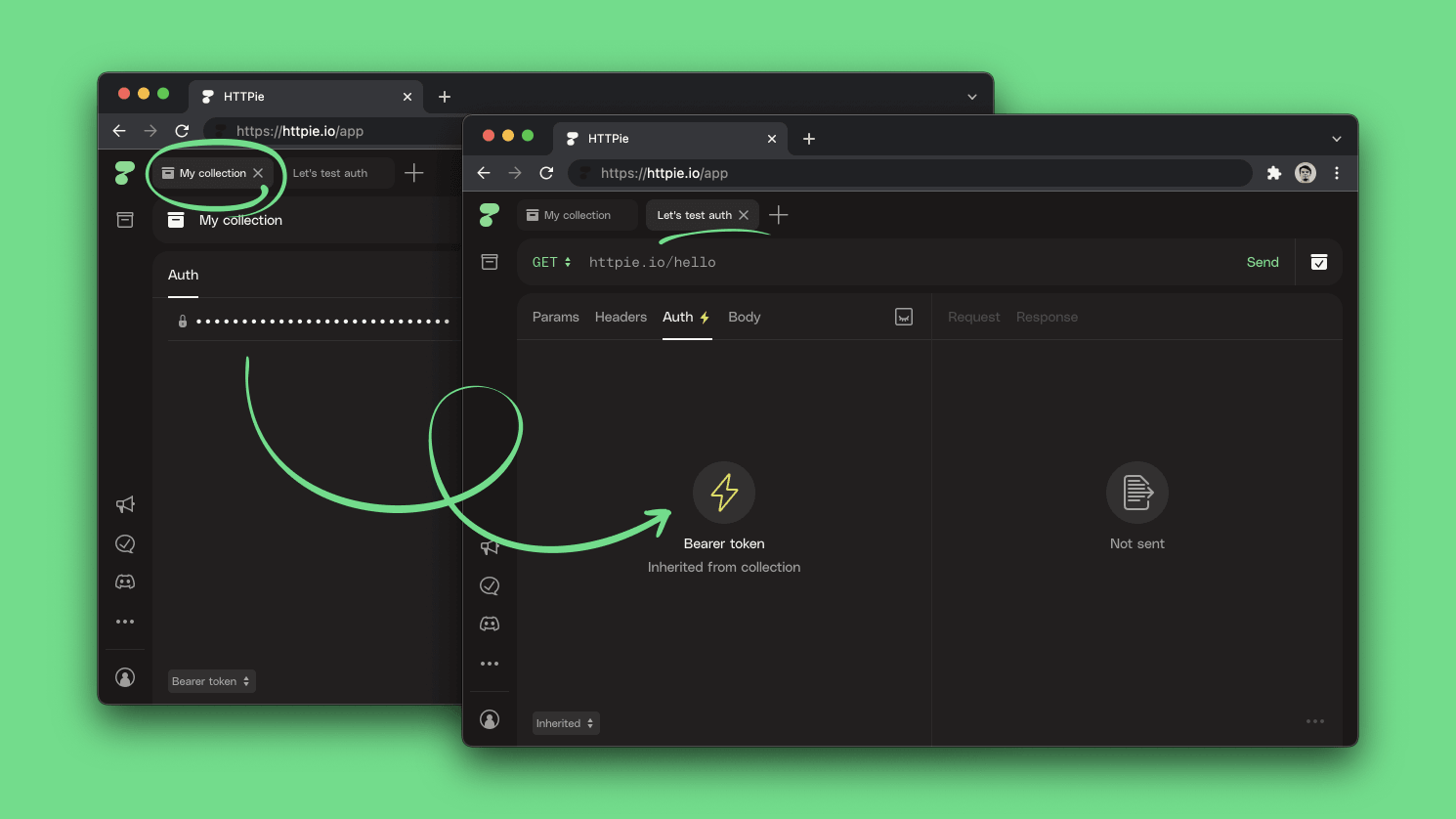This screenshot has width=1456, height=819.
Task: Switch to the Body tab
Action: pos(745,317)
